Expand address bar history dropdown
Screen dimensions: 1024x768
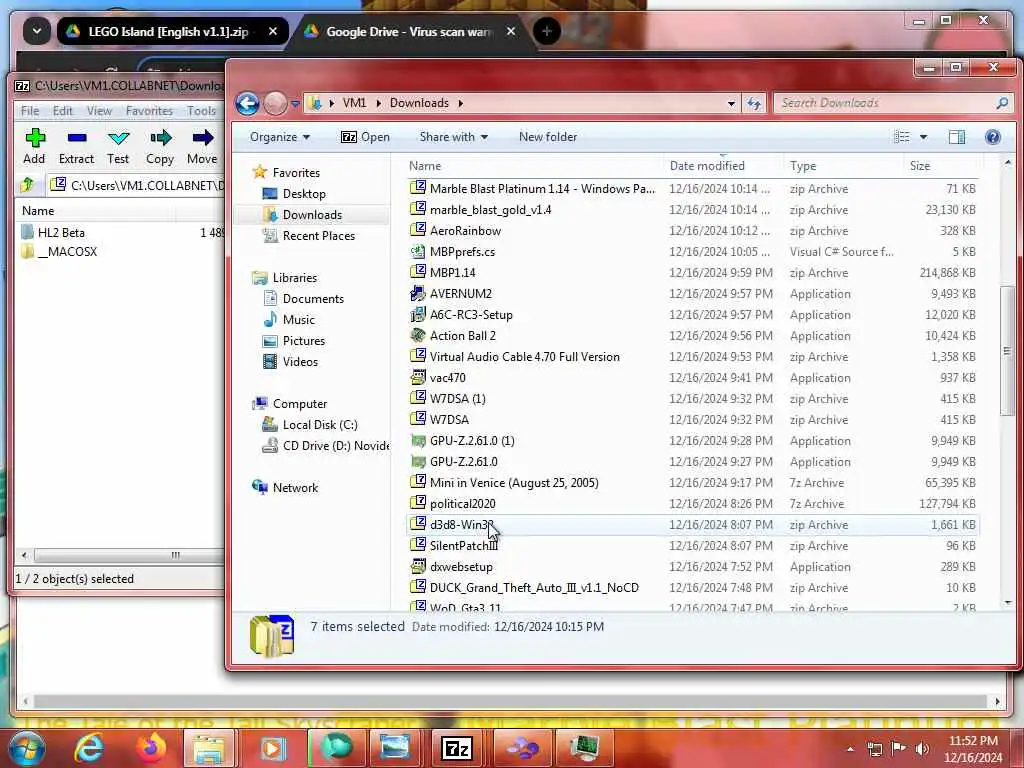pos(731,103)
